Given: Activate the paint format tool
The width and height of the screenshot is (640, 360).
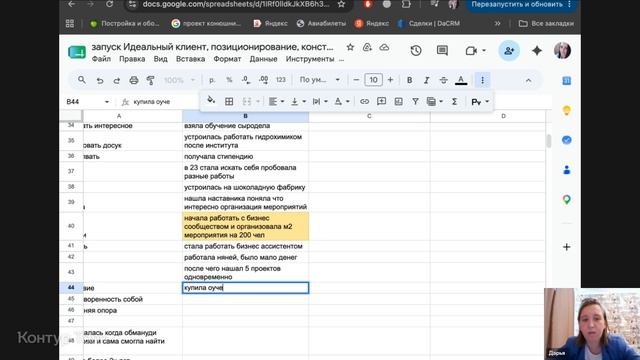Looking at the screenshot, I should [151, 80].
